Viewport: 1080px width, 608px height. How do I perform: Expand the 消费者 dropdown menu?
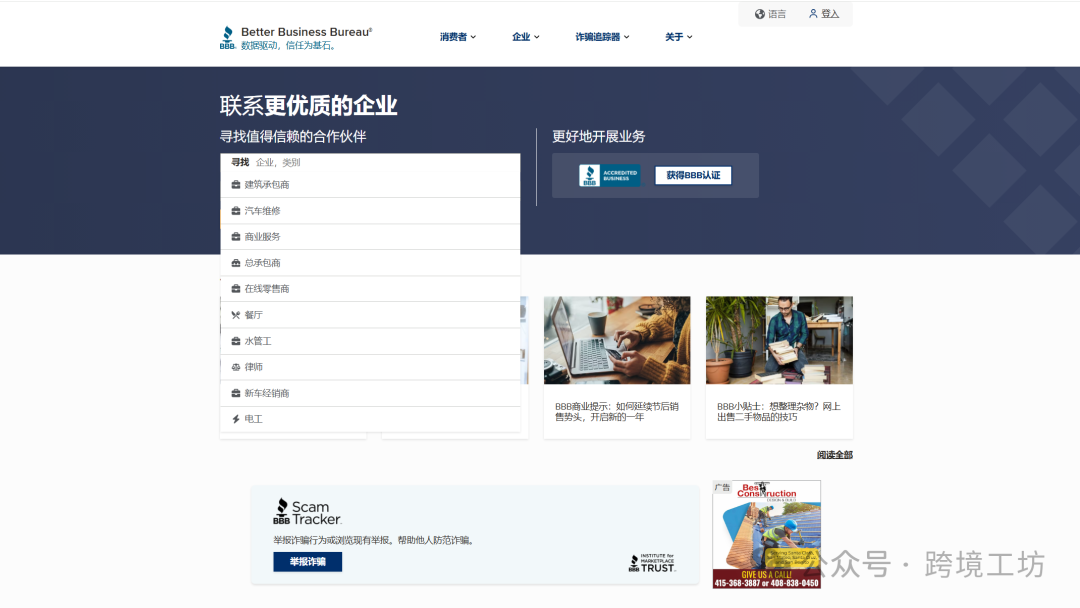click(456, 36)
